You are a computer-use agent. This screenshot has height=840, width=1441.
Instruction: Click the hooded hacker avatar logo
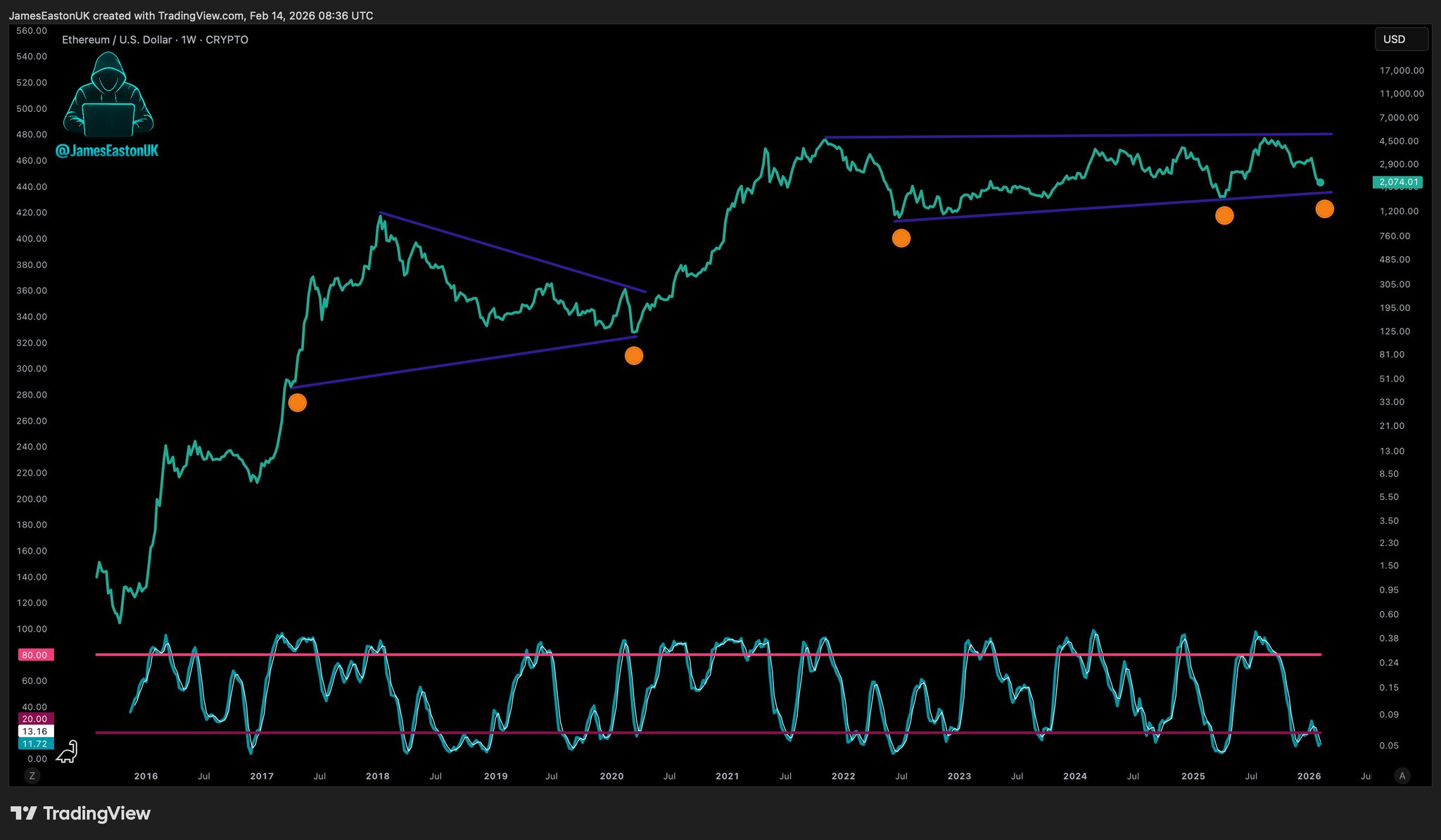coord(108,95)
